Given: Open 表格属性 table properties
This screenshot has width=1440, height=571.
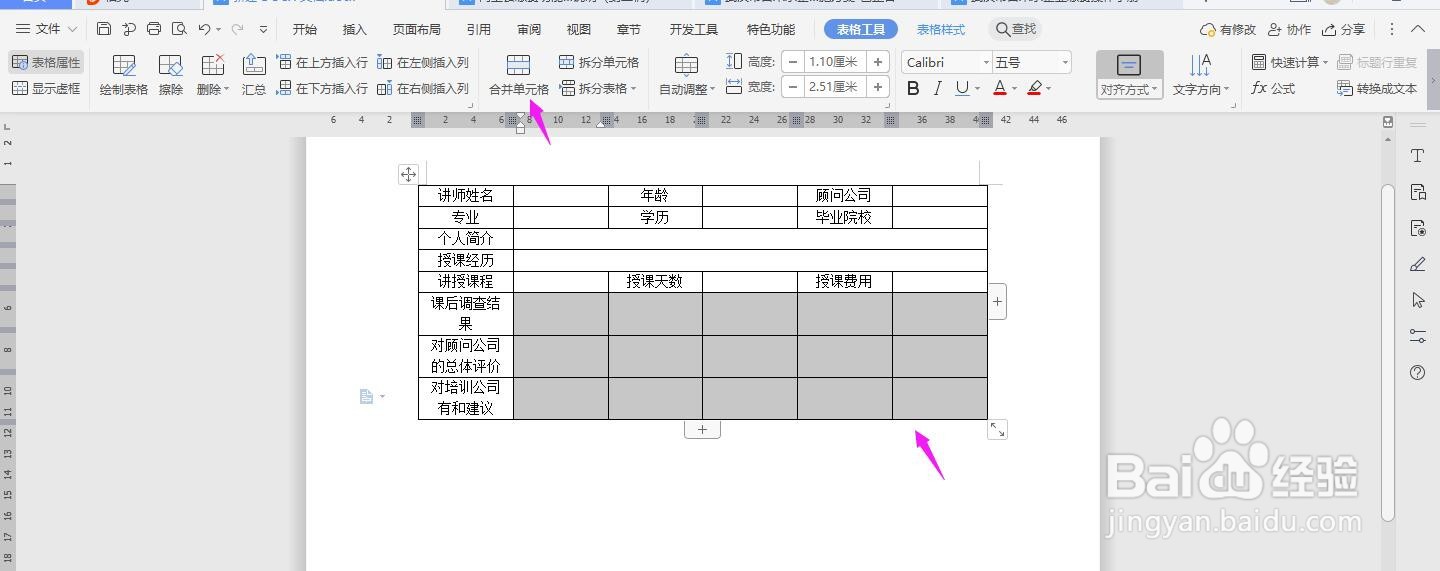Looking at the screenshot, I should pyautogui.click(x=46, y=62).
